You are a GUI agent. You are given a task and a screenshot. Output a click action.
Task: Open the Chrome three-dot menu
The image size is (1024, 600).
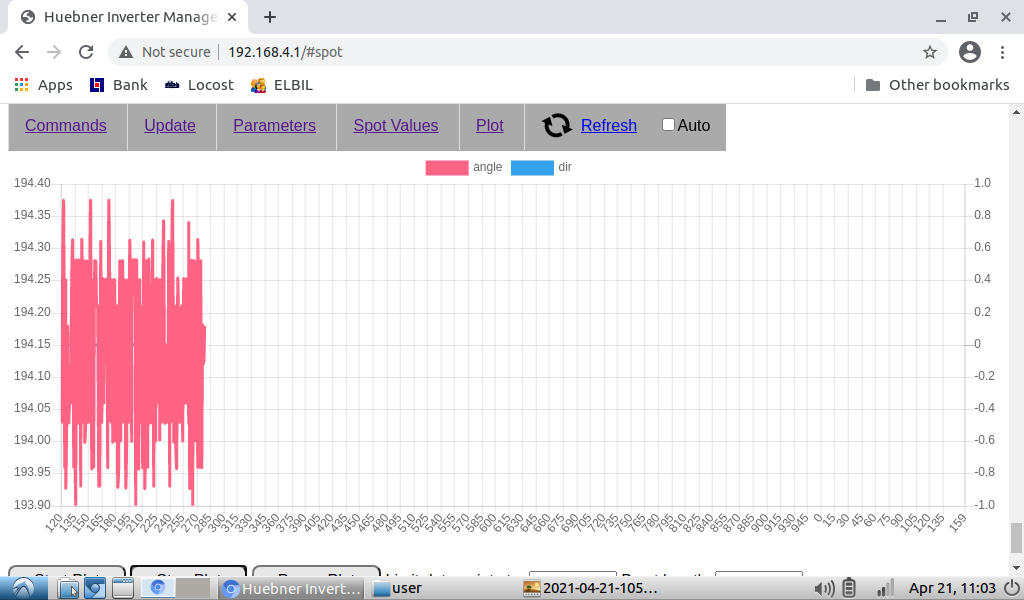click(x=1002, y=52)
